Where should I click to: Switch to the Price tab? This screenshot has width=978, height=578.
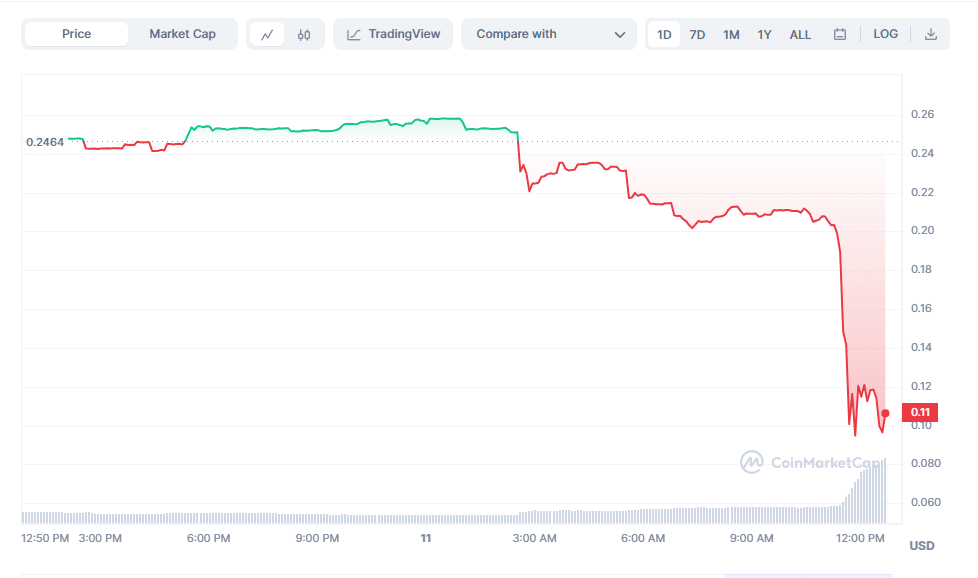(76, 34)
